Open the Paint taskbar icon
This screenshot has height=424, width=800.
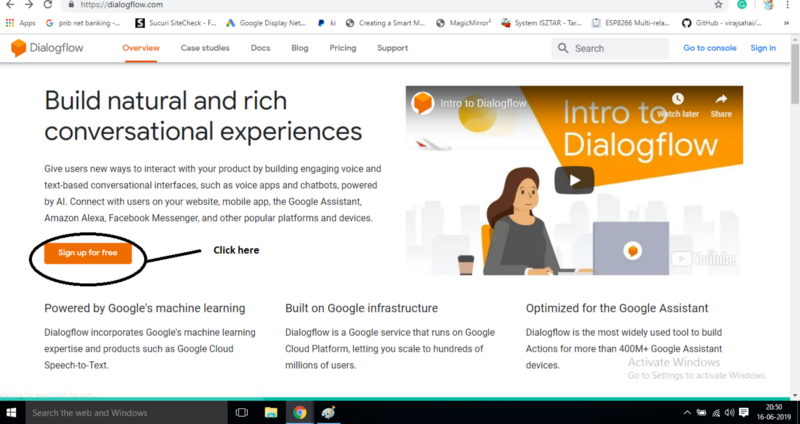coord(328,412)
